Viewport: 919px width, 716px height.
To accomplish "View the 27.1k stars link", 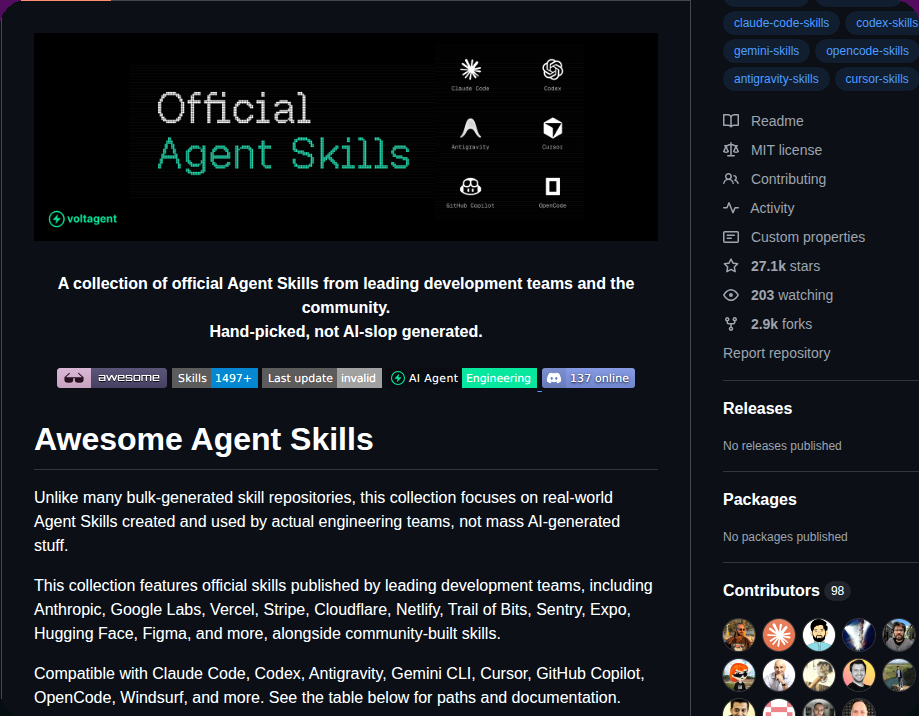I will [x=785, y=266].
